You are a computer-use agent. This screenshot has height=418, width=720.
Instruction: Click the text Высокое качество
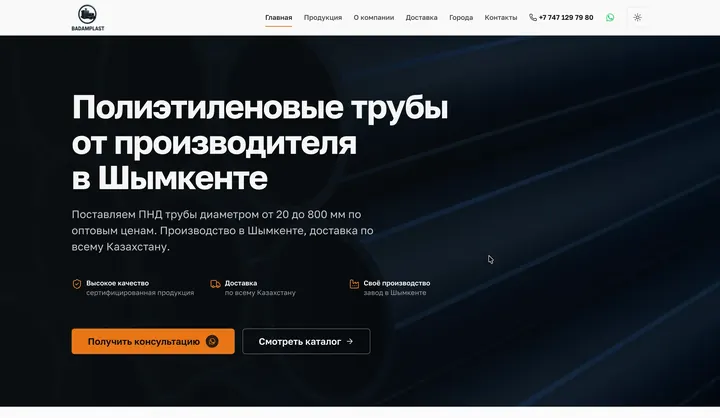[118, 283]
